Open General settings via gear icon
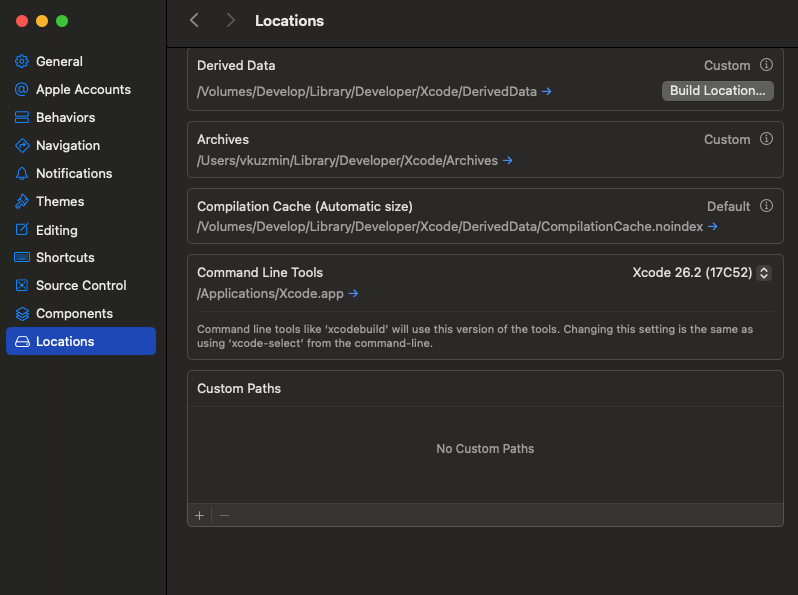 [x=21, y=62]
